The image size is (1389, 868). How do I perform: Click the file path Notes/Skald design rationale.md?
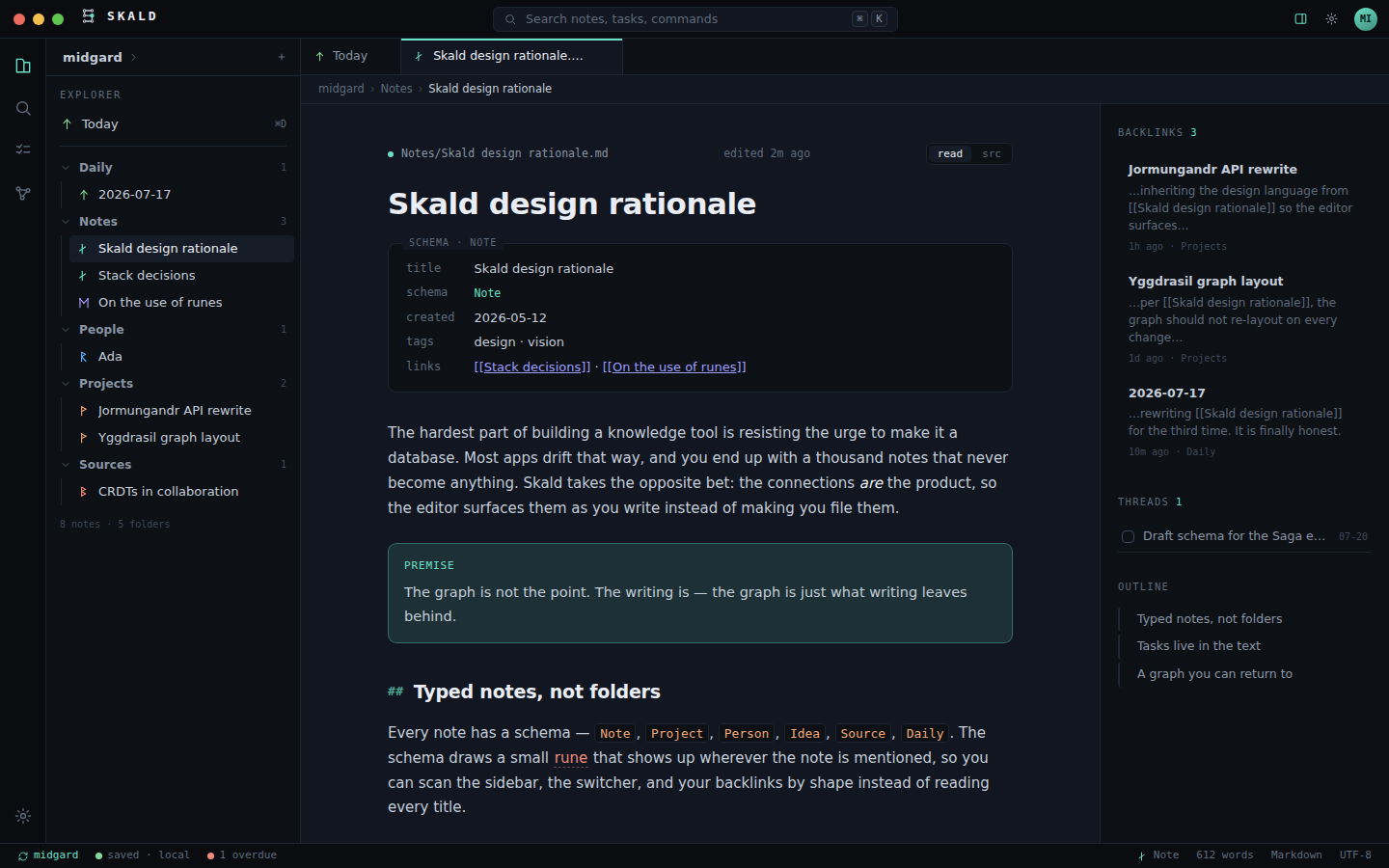pyautogui.click(x=504, y=153)
